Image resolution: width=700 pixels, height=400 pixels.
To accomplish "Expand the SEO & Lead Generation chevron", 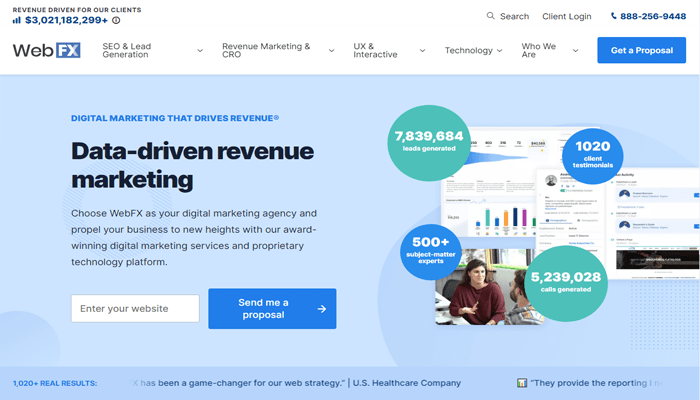I will tap(200, 50).
